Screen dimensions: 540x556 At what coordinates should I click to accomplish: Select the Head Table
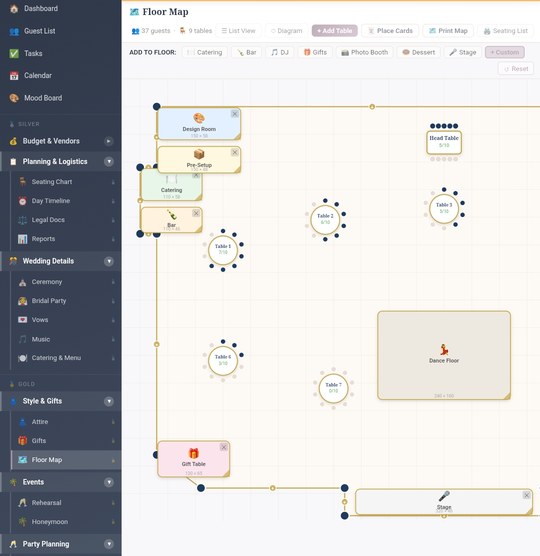(x=444, y=143)
